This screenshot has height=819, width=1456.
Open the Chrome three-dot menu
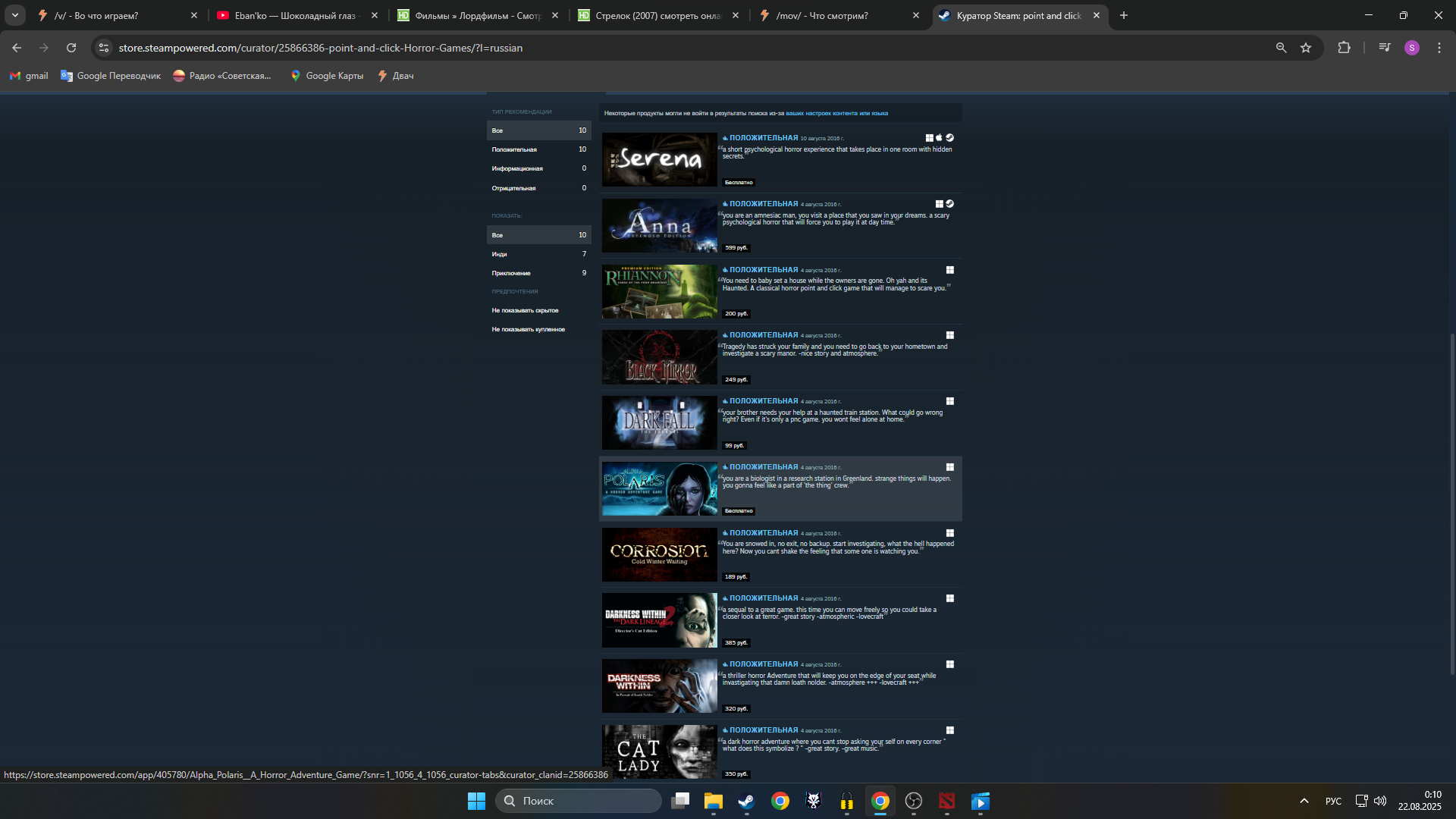[x=1439, y=48]
